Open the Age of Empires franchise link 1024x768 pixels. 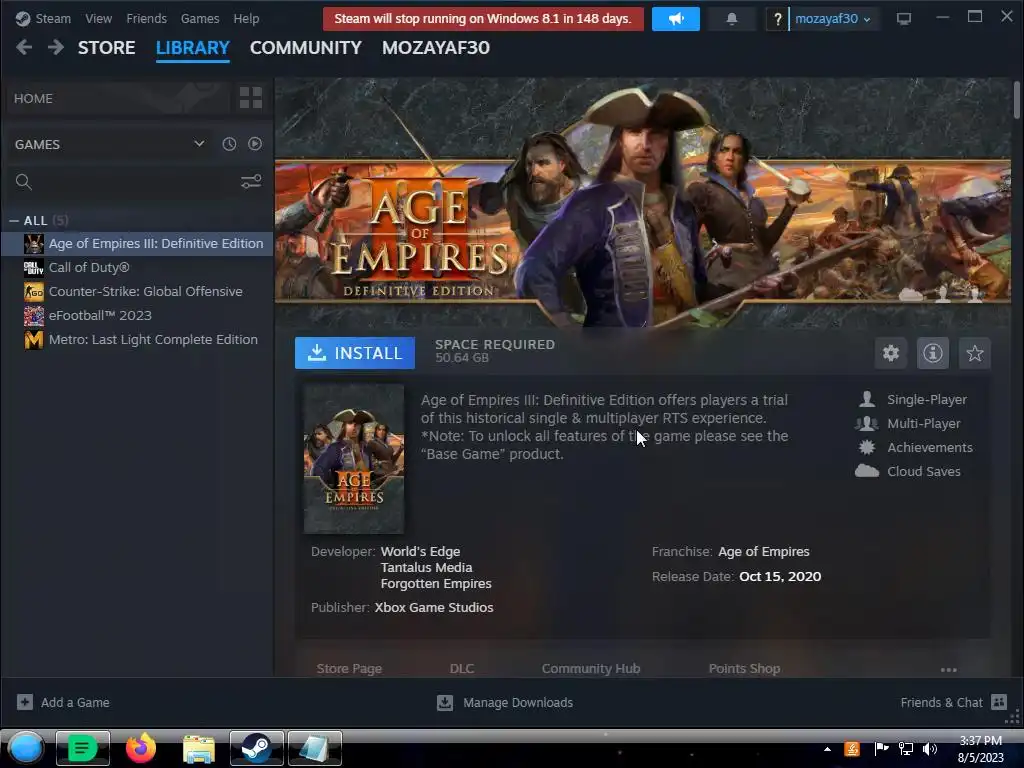coord(763,551)
